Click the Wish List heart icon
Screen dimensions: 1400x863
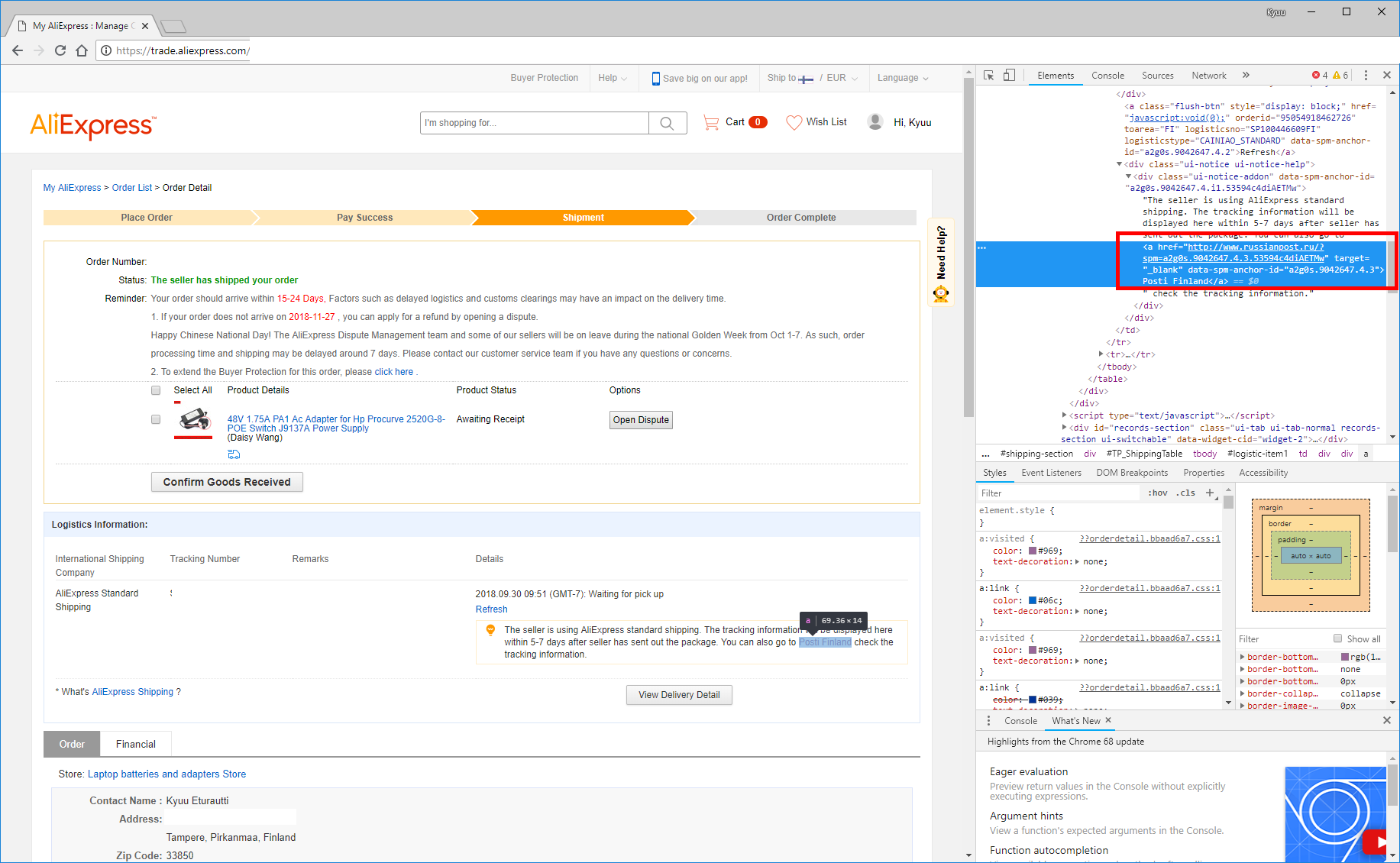794,122
